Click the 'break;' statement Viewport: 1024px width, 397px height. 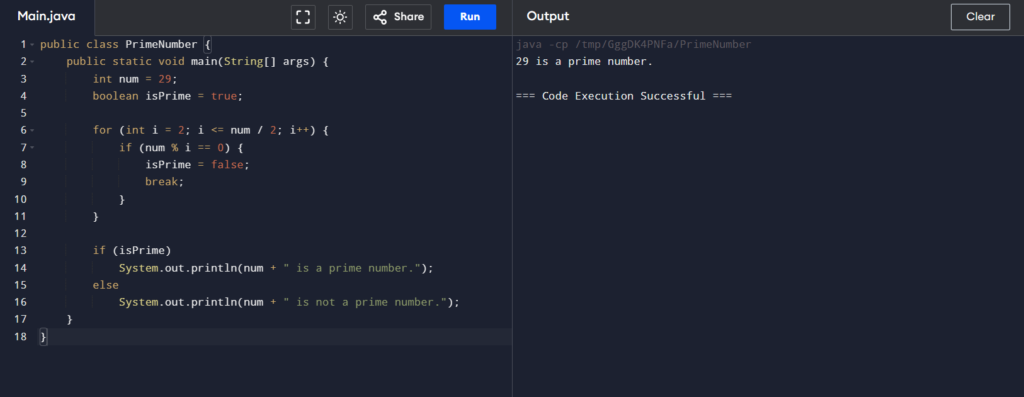coord(165,182)
